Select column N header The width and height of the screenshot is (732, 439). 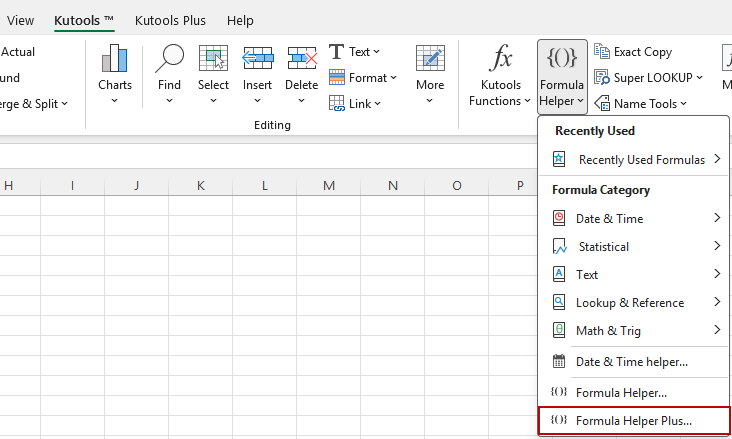click(393, 185)
